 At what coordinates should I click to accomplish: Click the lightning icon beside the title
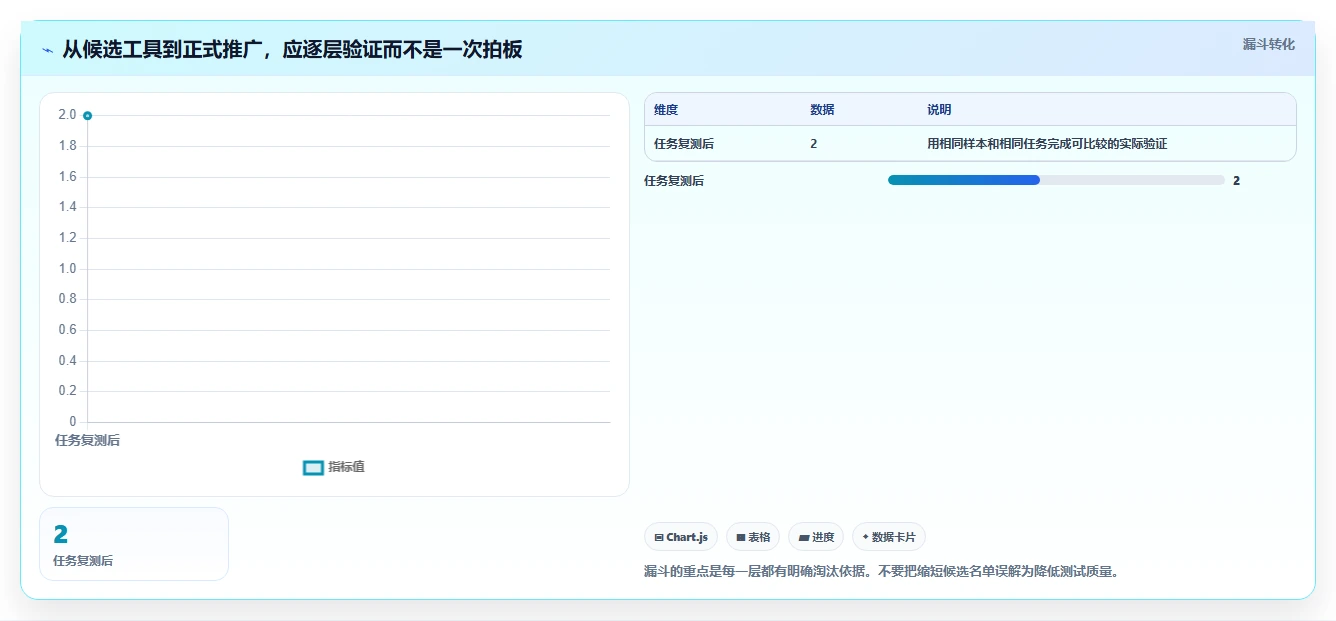tap(47, 50)
